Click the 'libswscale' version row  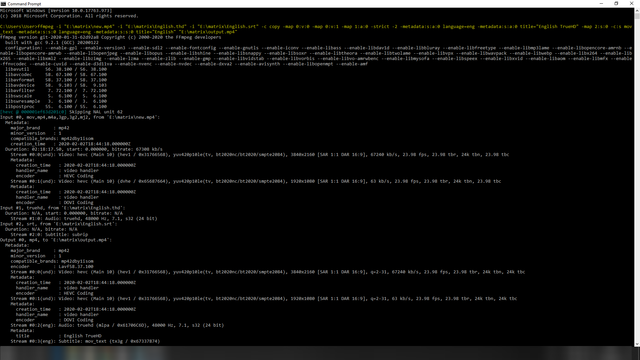56,96
